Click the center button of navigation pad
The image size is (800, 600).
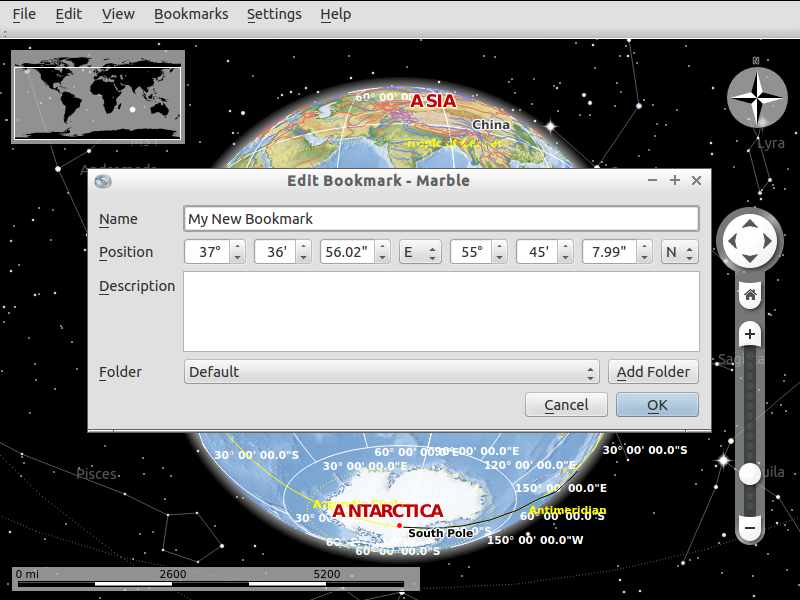[749, 240]
